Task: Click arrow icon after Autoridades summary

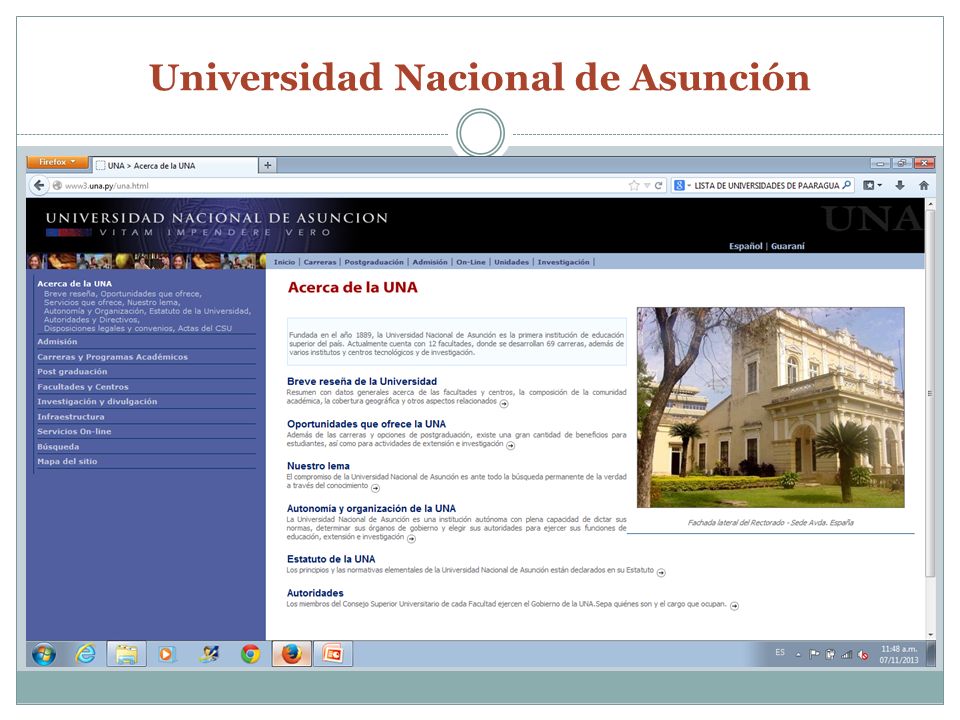Action: pos(735,606)
